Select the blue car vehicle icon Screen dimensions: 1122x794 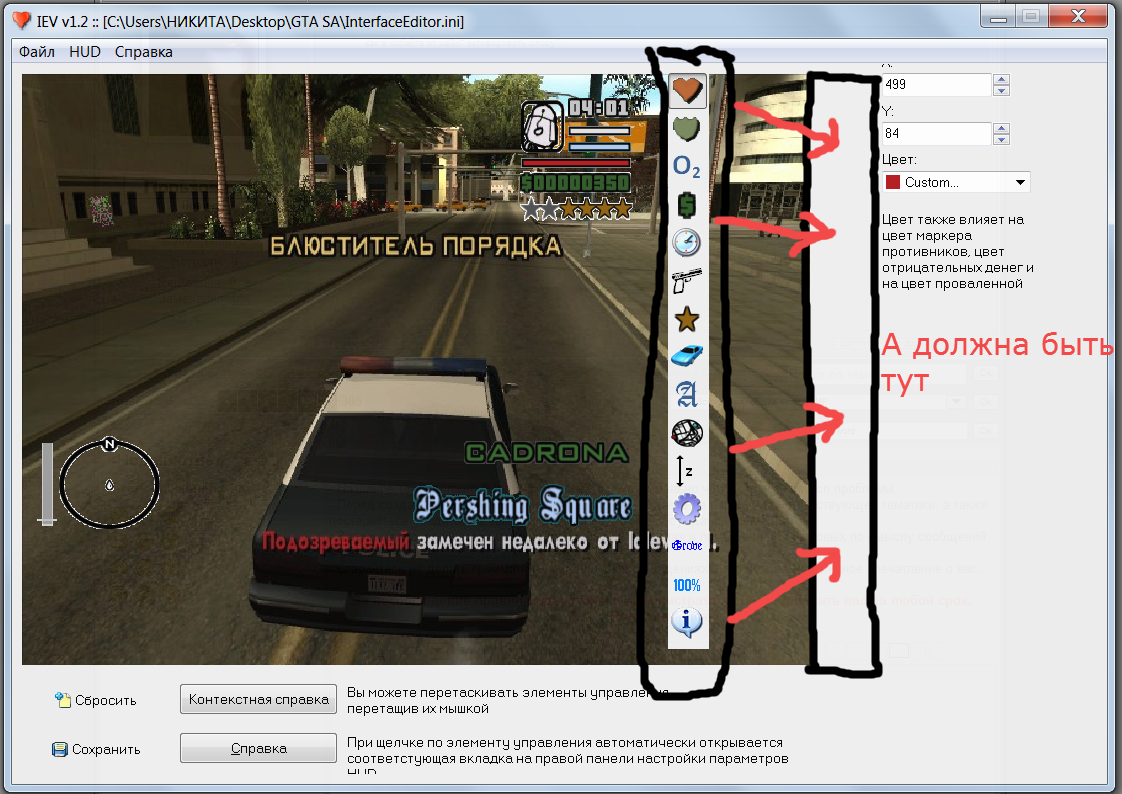[687, 356]
